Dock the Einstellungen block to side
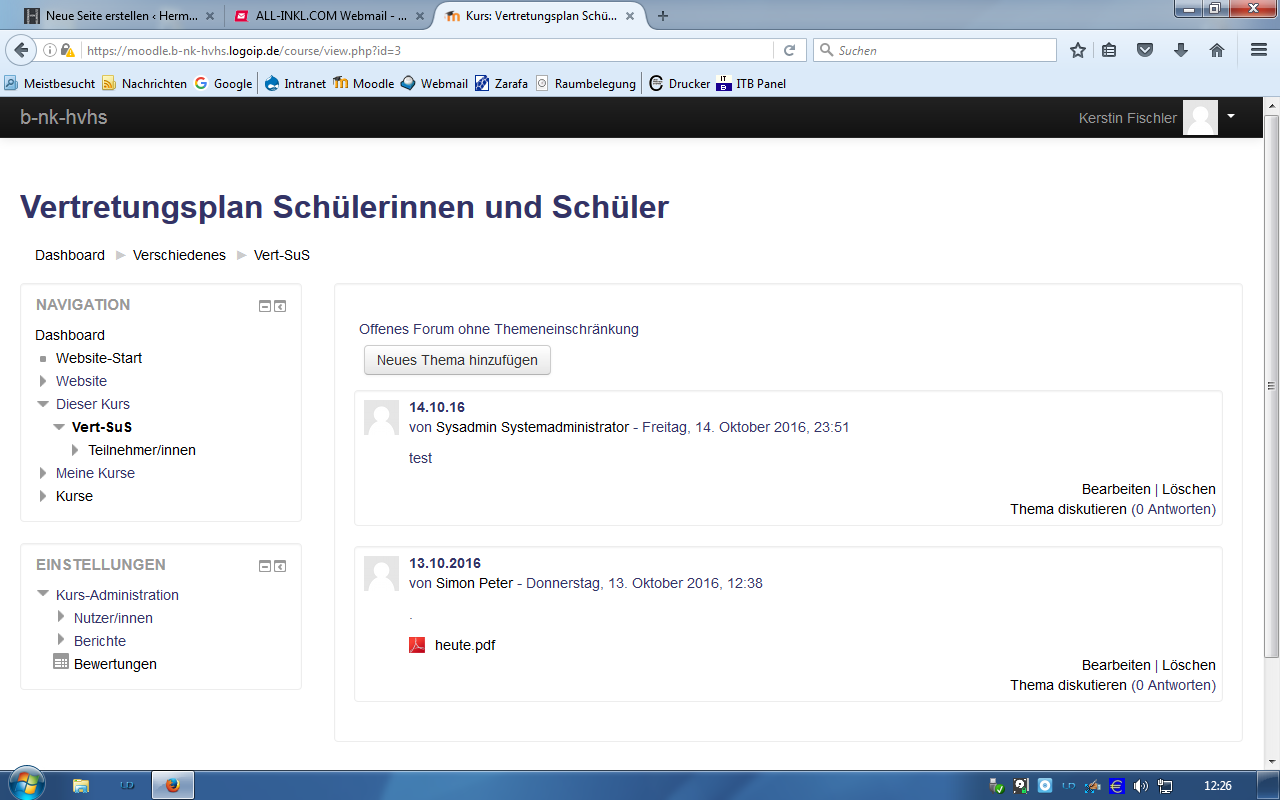The height and width of the screenshot is (800, 1280). [280, 566]
